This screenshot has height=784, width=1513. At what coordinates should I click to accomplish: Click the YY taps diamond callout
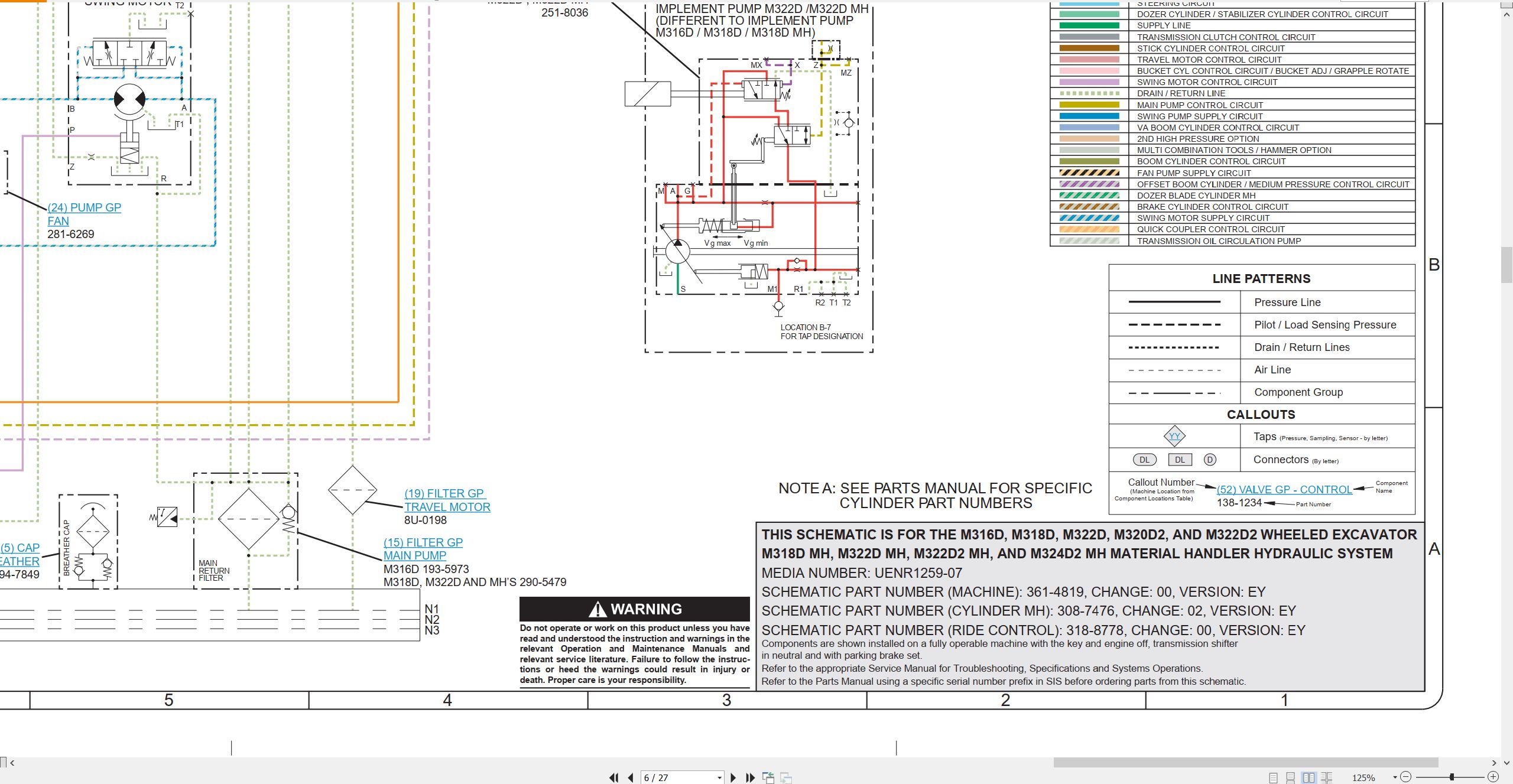coord(1174,436)
